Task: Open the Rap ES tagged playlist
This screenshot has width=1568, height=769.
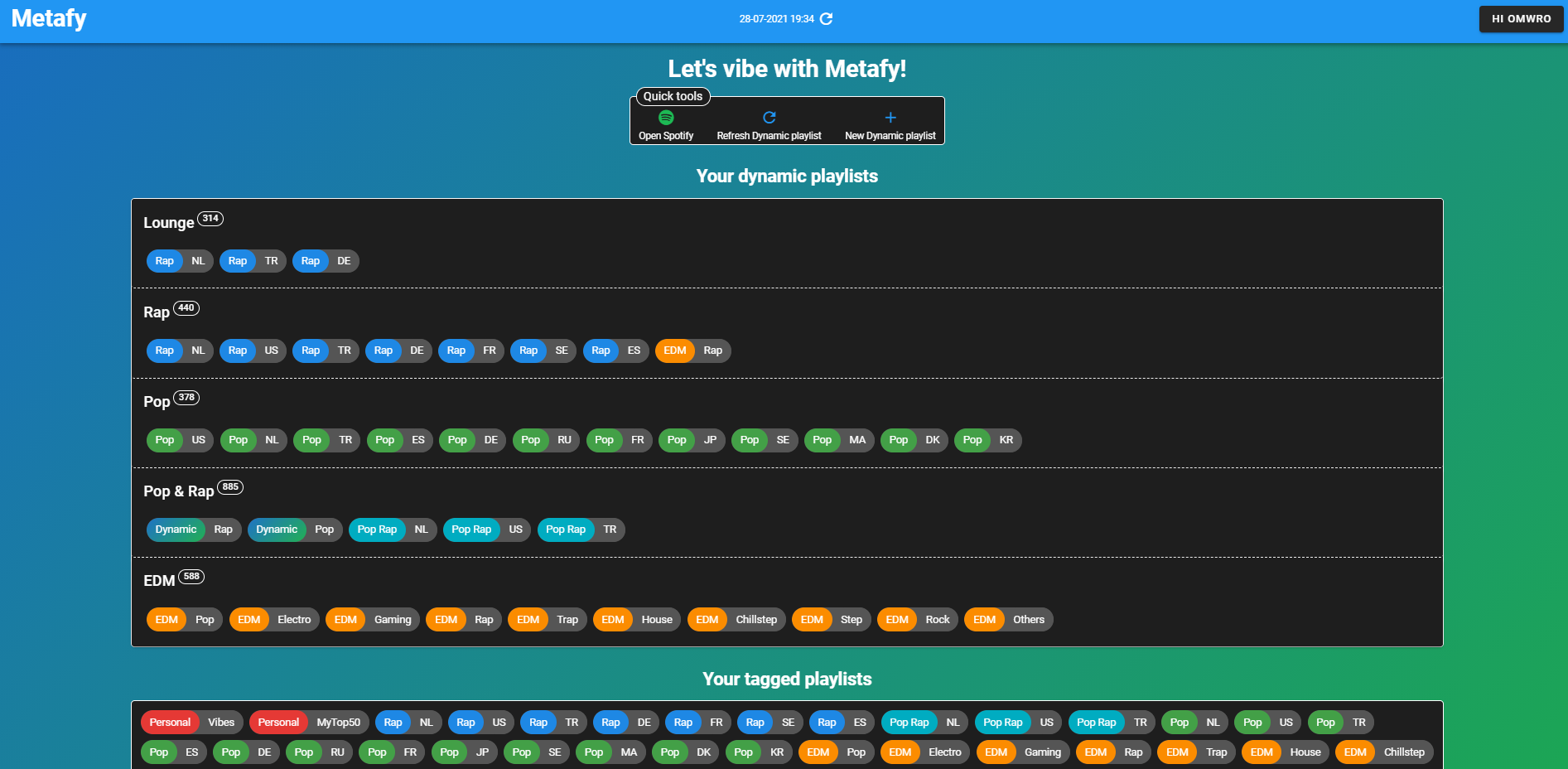Action: (842, 723)
